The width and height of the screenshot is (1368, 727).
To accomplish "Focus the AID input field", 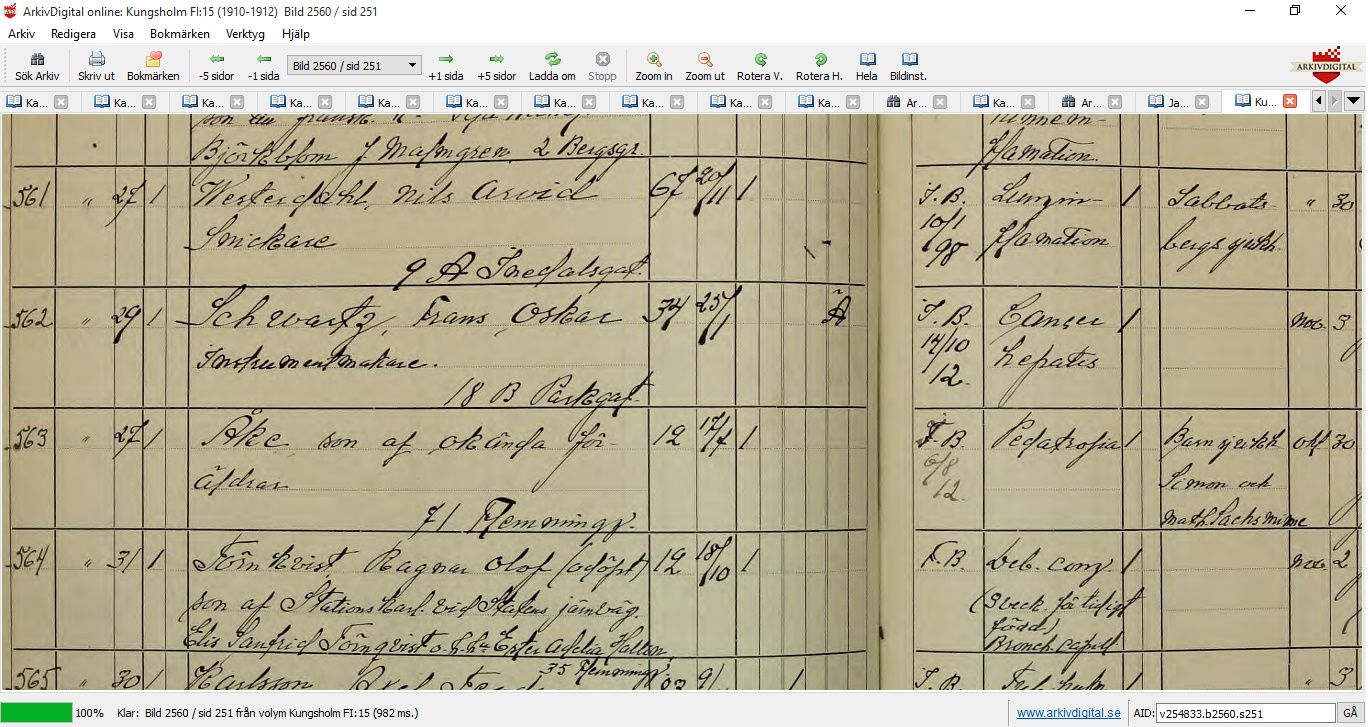I will pyautogui.click(x=1245, y=713).
